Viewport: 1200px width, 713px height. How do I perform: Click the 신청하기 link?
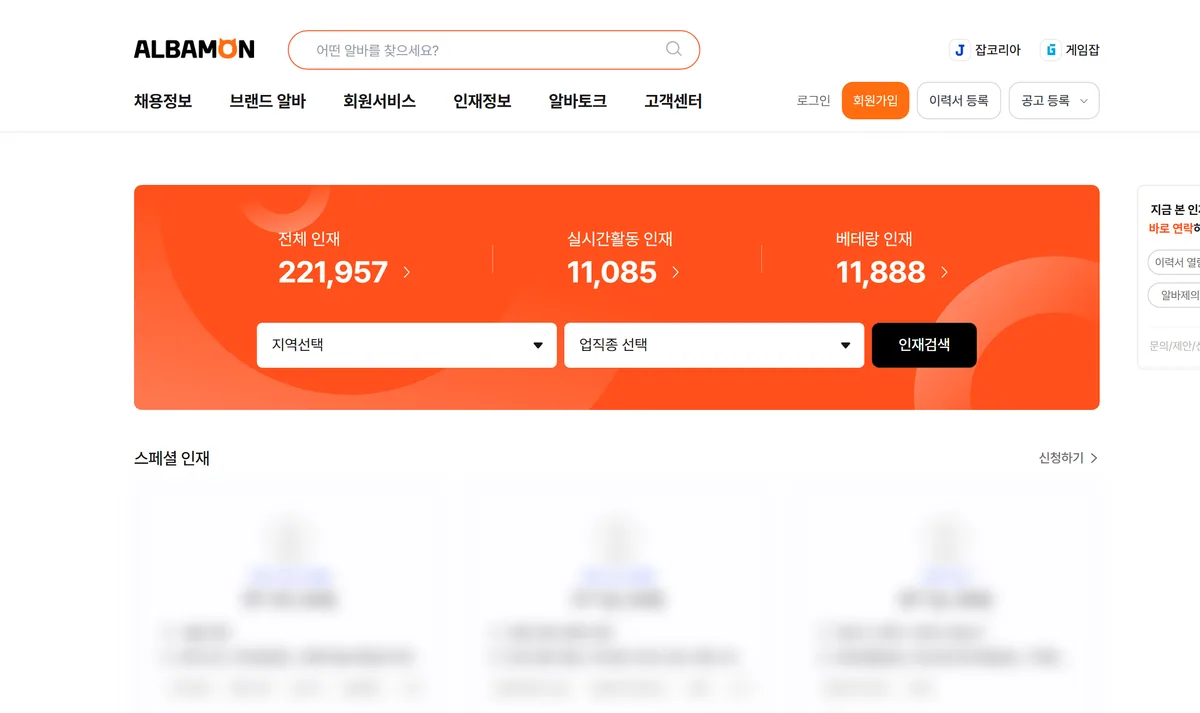[x=1061, y=458]
